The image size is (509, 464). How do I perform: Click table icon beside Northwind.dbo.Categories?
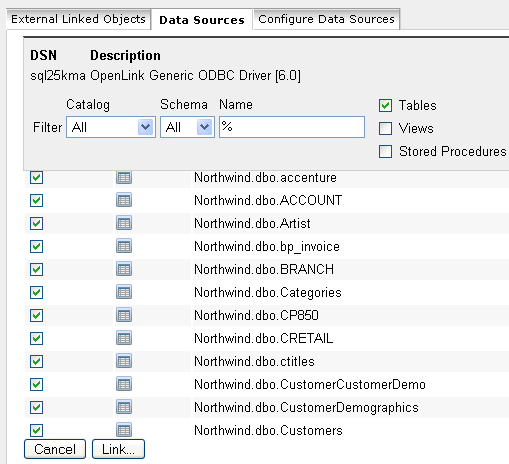coord(124,292)
